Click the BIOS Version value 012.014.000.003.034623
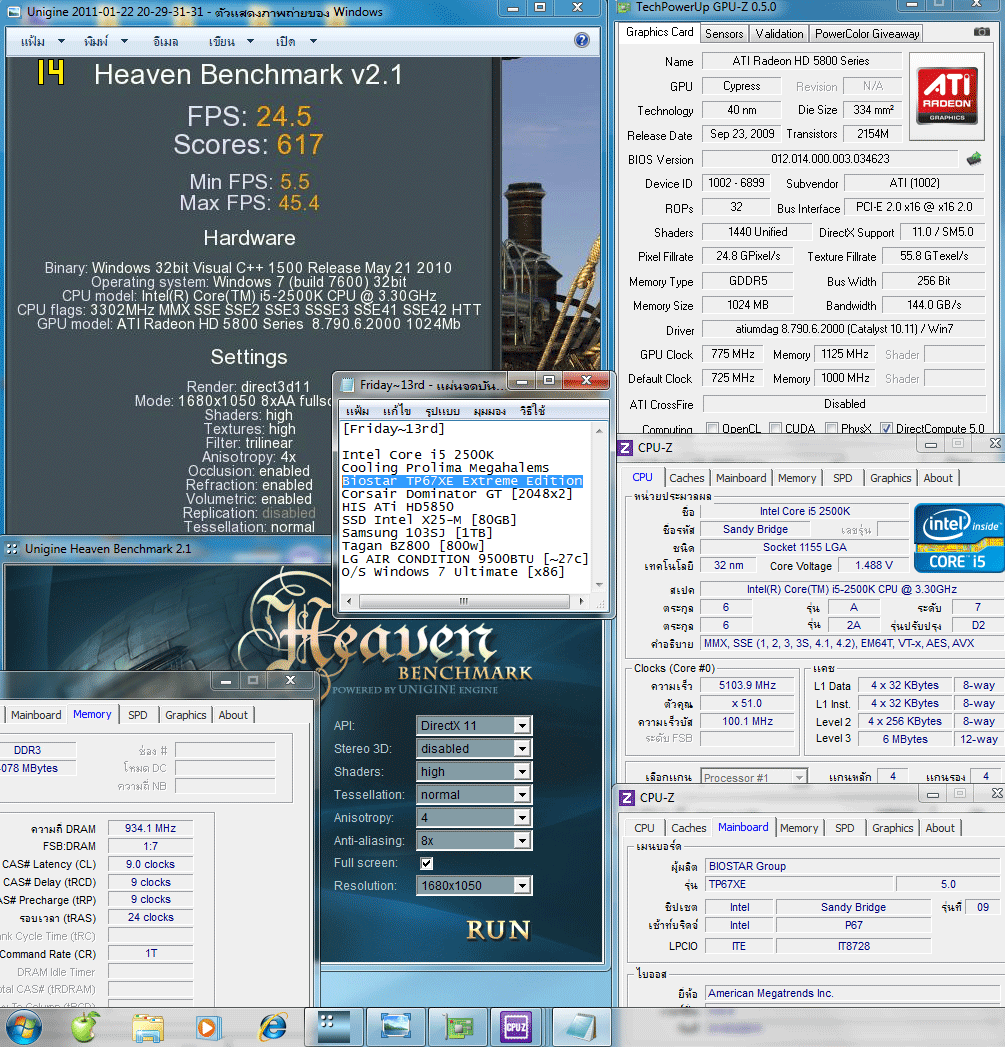Image resolution: width=1005 pixels, height=1047 pixels. pos(830,159)
